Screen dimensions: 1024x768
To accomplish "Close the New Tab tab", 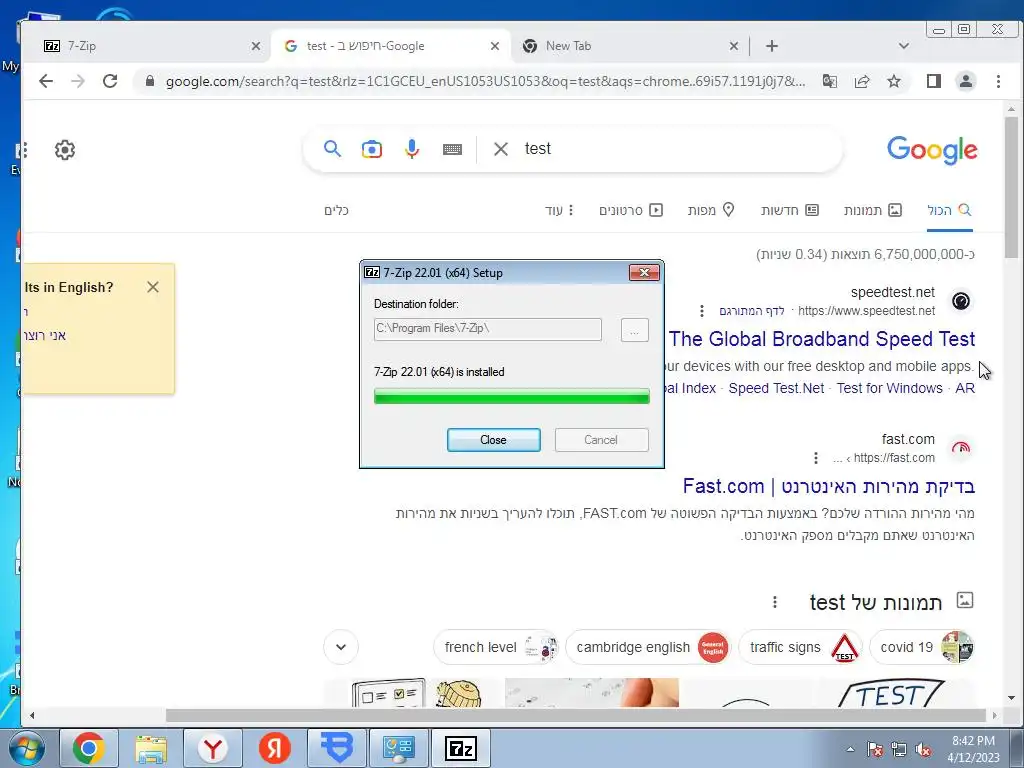I will (x=734, y=46).
